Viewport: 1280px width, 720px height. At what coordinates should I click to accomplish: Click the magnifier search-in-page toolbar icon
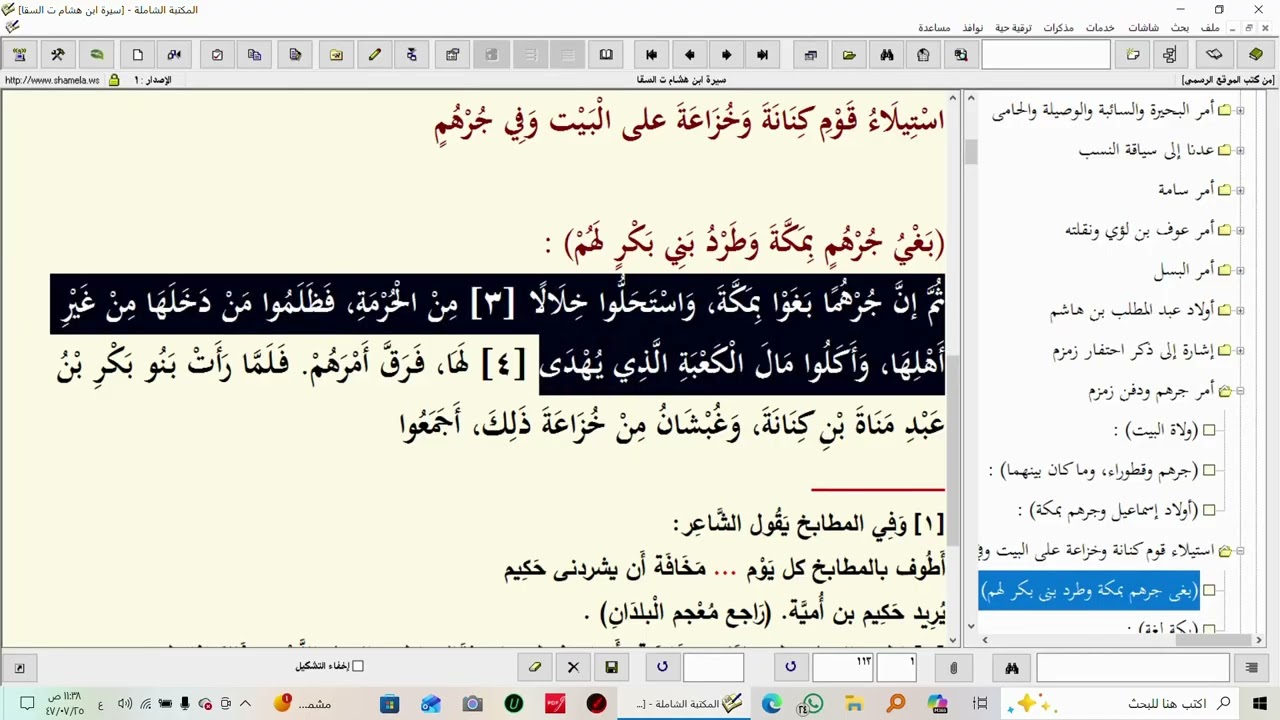click(960, 55)
